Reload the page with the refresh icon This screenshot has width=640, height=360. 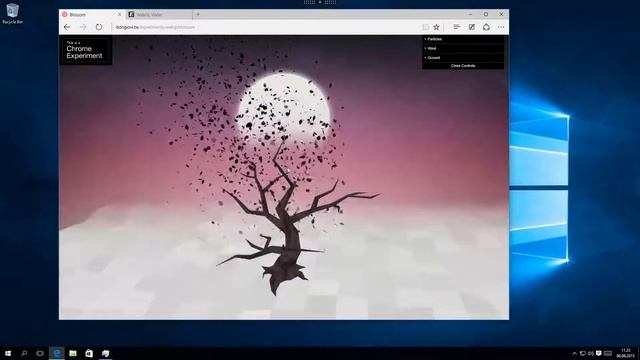(x=99, y=27)
